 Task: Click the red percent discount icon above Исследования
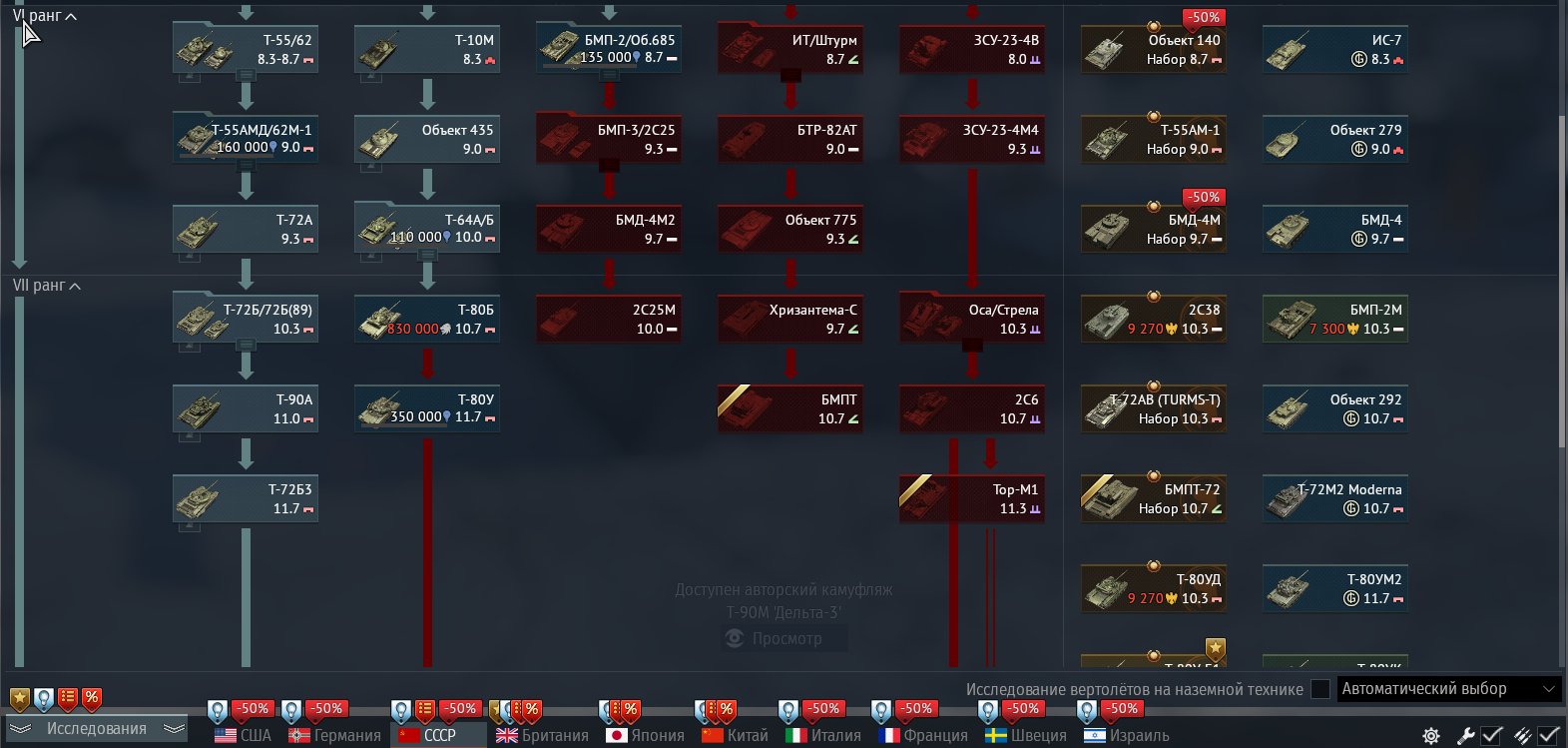(x=92, y=698)
